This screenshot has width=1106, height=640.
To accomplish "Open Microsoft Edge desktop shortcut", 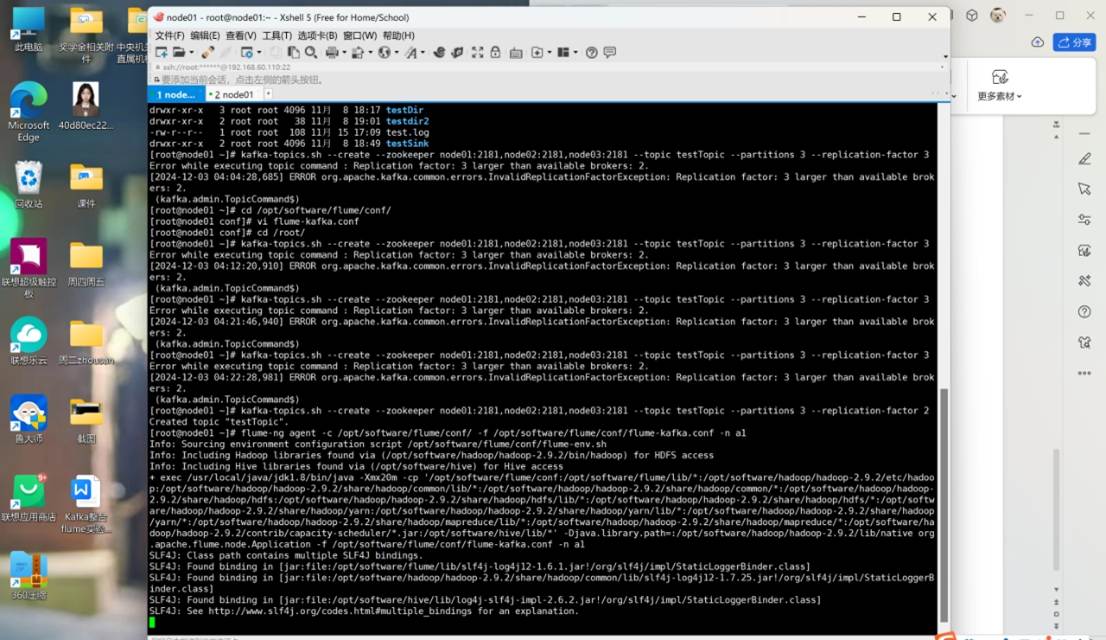I will 28,111.
